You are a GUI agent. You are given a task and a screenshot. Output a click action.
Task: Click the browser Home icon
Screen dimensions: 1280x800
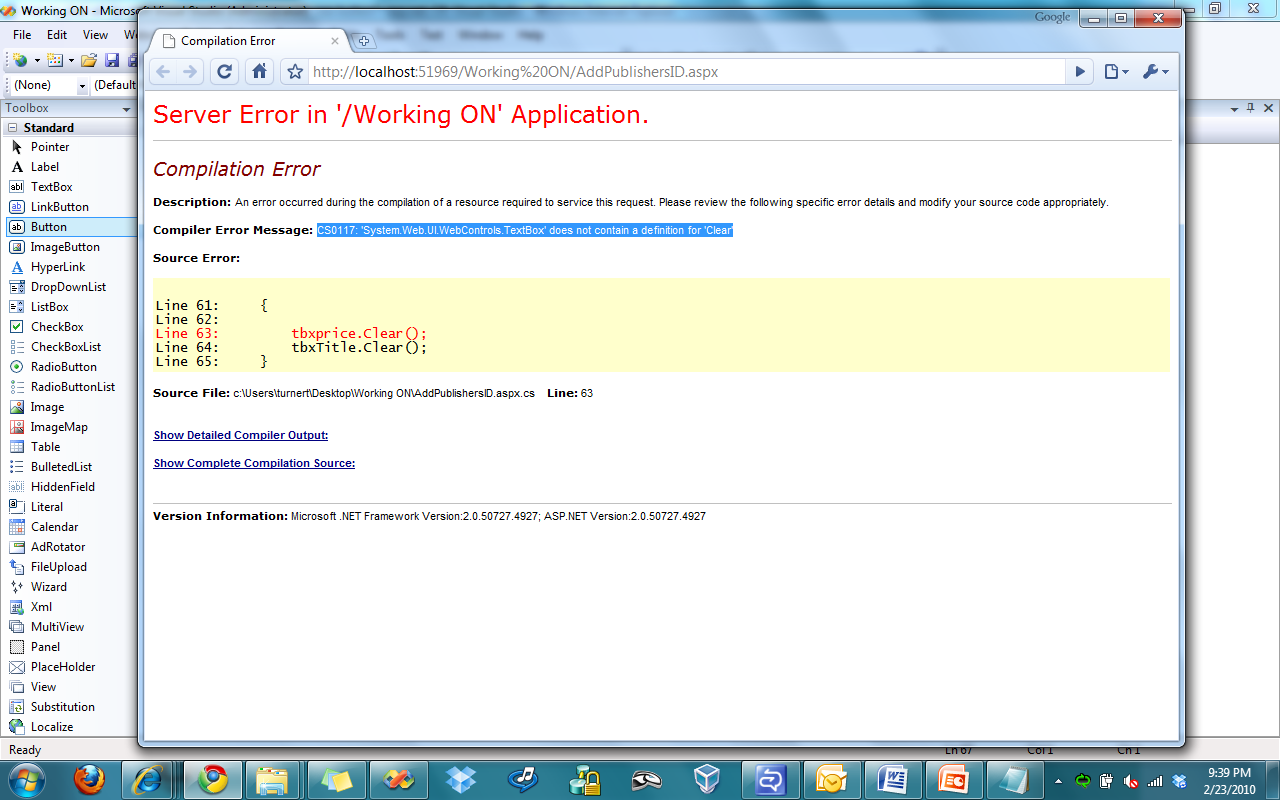[x=259, y=71]
